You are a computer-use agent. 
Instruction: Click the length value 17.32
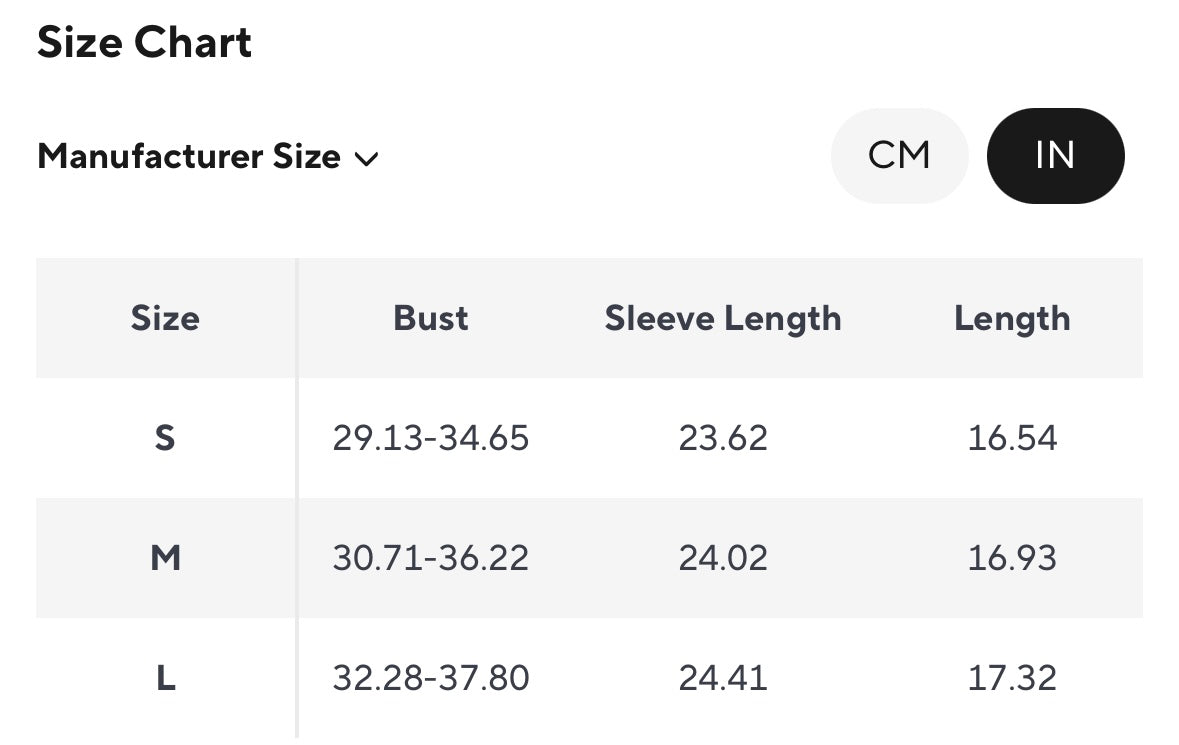tap(1012, 678)
